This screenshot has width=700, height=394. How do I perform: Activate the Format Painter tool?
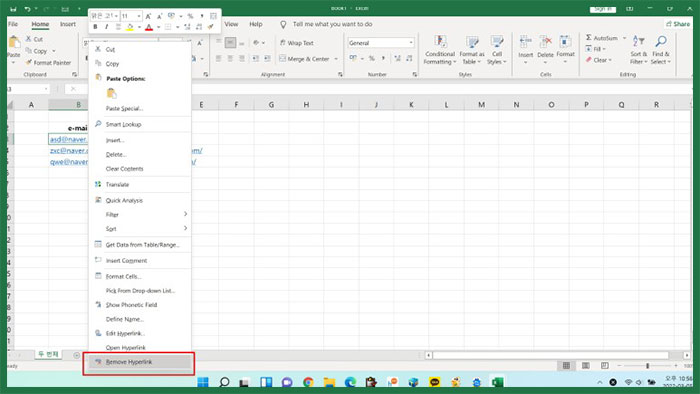[48, 63]
